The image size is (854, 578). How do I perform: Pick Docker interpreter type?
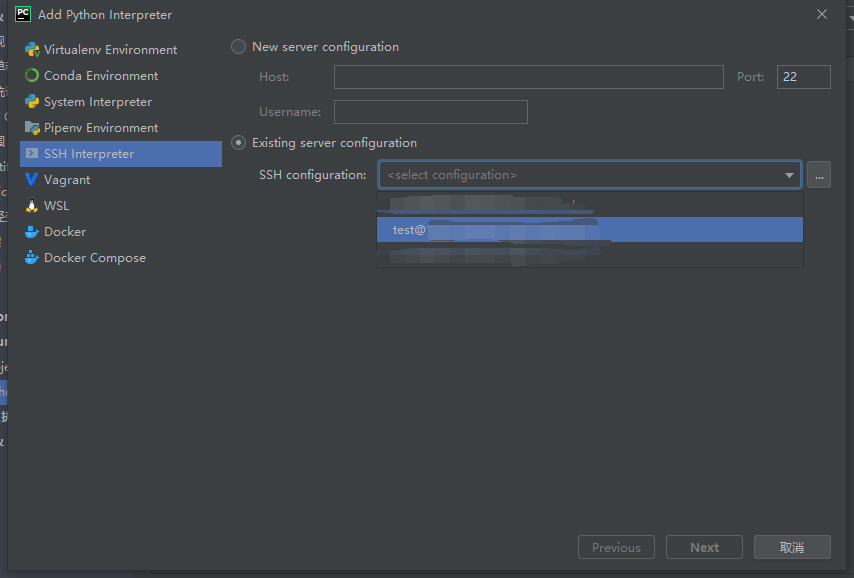pyautogui.click(x=121, y=232)
